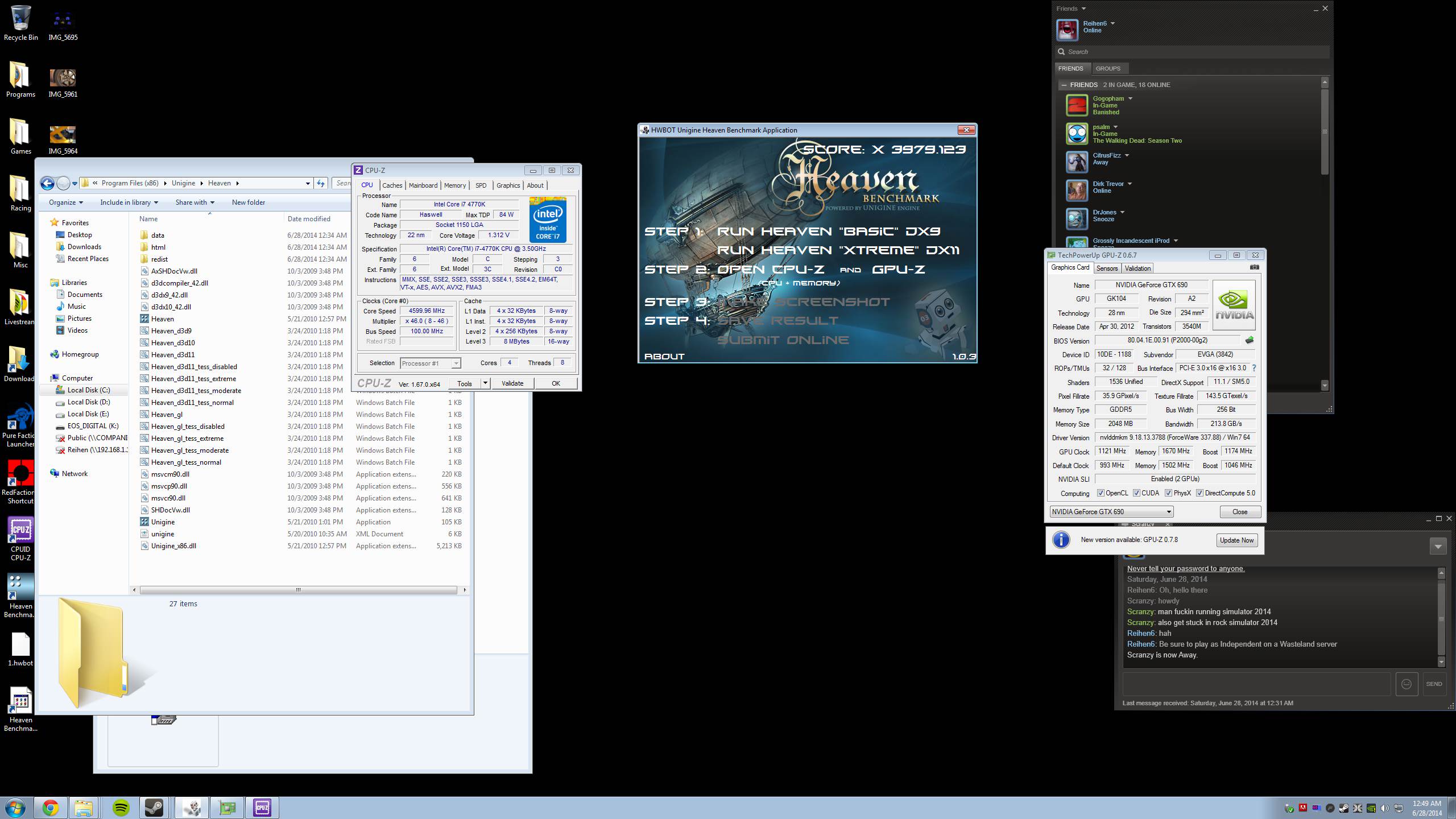Select the Heaven_d3d11 batch file
Screen dimensions: 1456x819
tap(173, 355)
